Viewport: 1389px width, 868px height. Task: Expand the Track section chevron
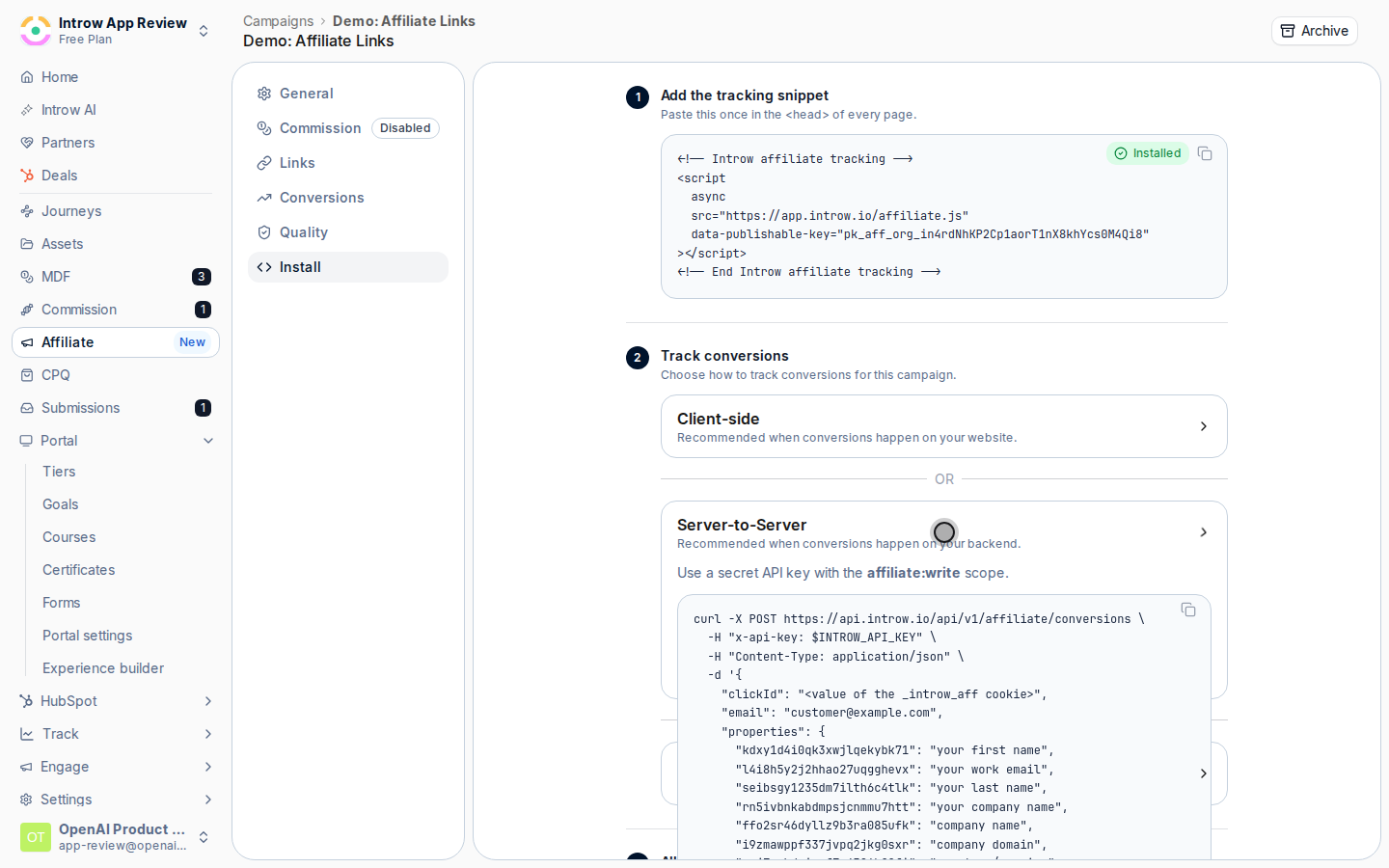(208, 734)
